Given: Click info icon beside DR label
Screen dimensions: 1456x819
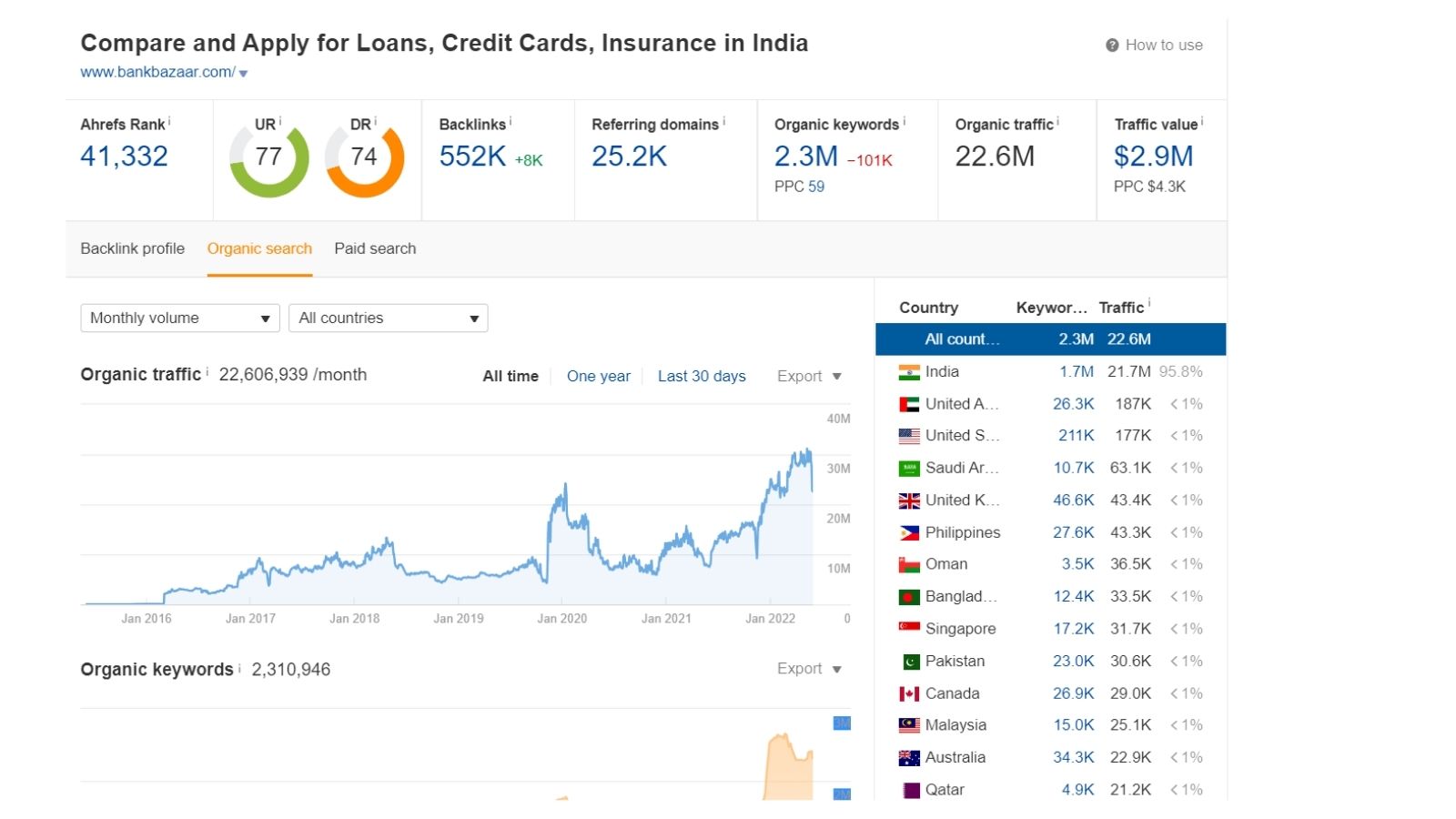Looking at the screenshot, I should pos(375,121).
